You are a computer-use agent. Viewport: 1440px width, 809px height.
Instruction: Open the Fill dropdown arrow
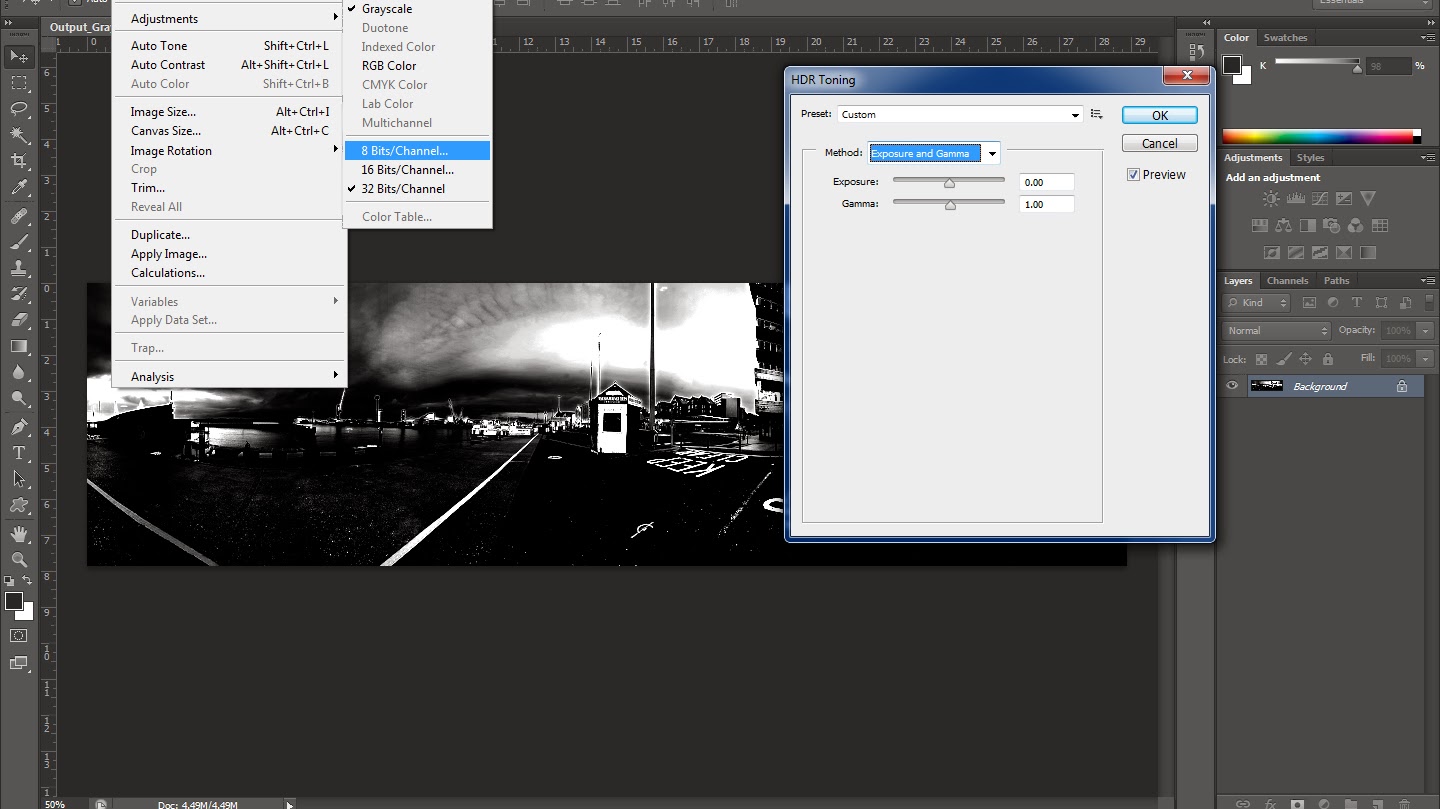[1424, 359]
